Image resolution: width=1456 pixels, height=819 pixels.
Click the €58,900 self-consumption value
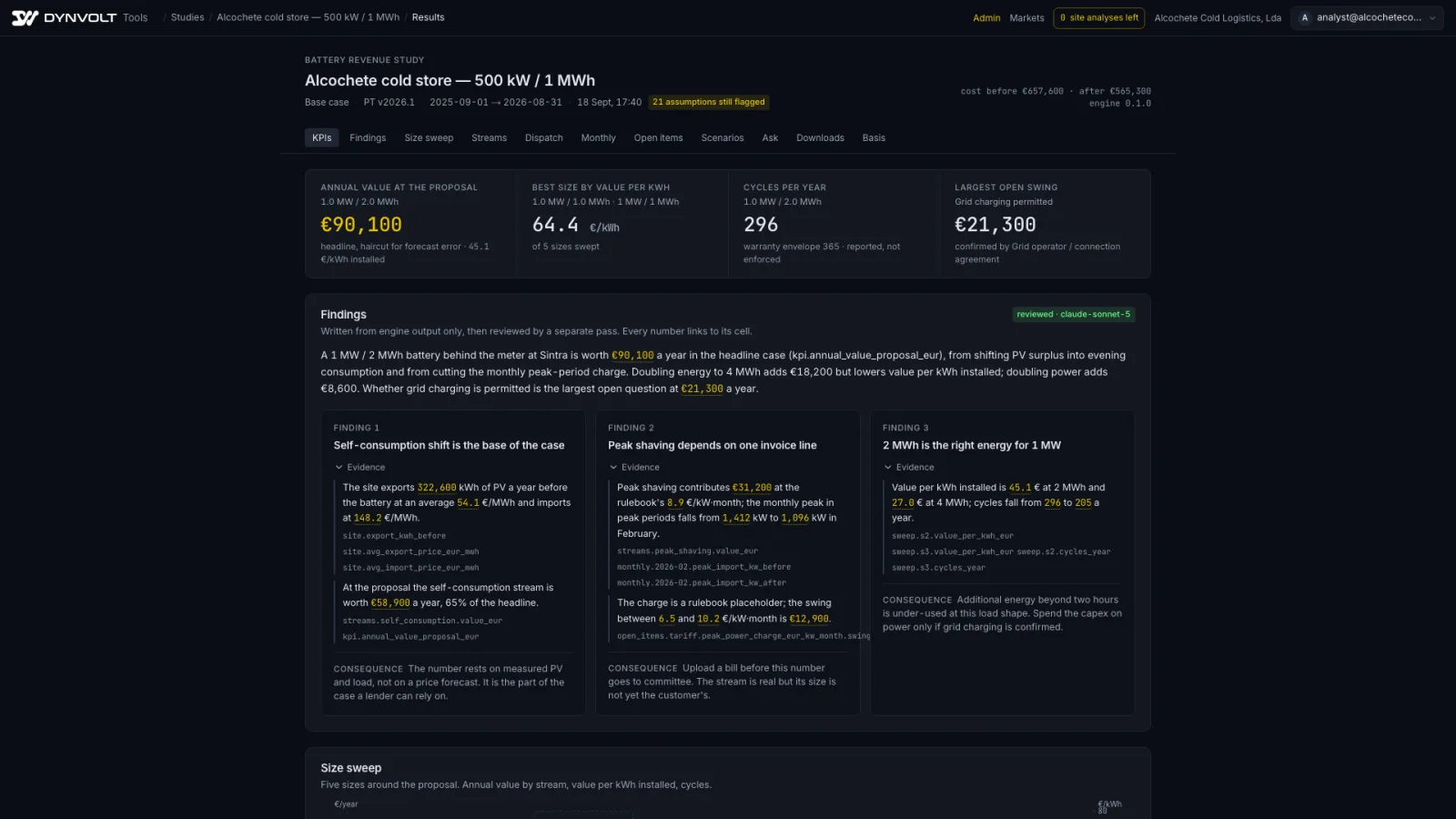pyautogui.click(x=390, y=602)
